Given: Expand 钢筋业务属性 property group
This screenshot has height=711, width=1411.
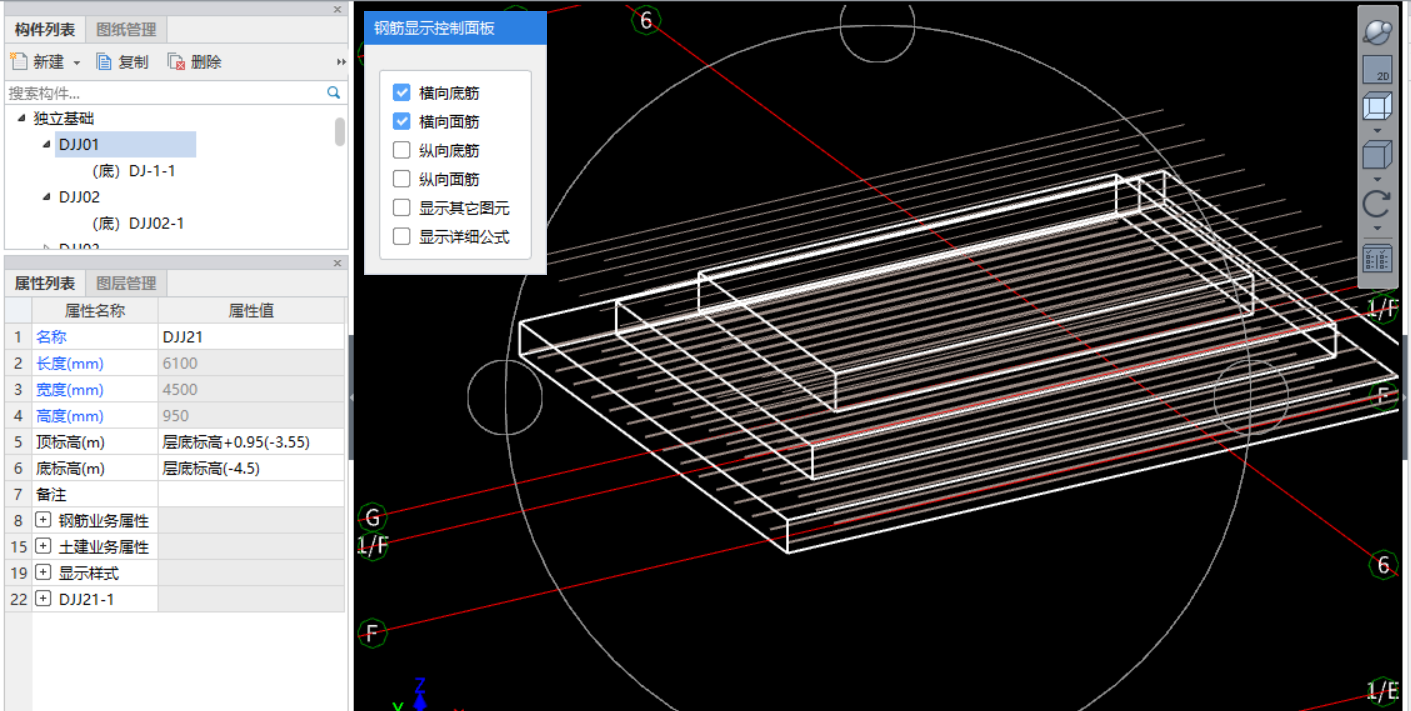Looking at the screenshot, I should click(x=43, y=520).
